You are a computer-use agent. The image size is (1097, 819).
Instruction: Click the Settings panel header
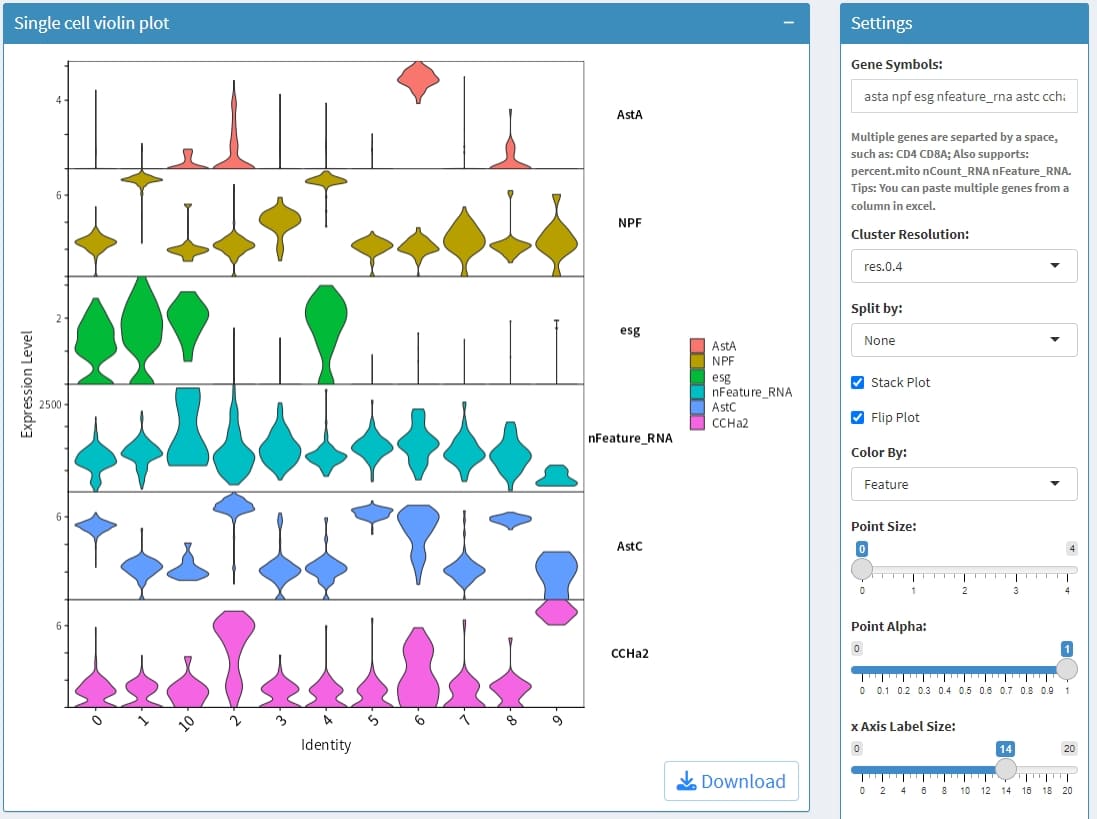click(963, 23)
